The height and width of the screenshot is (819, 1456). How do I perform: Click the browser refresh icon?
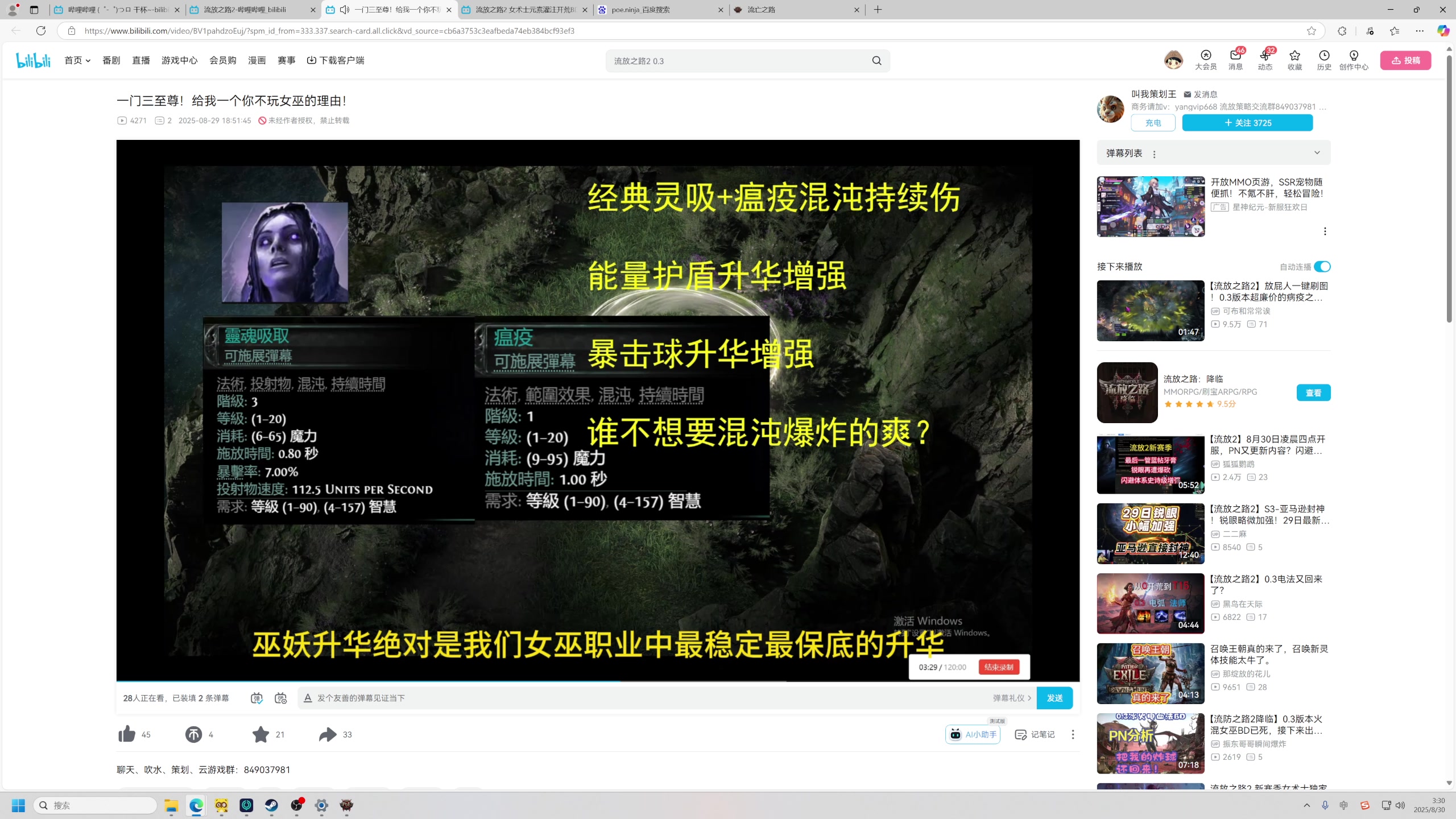(41, 31)
